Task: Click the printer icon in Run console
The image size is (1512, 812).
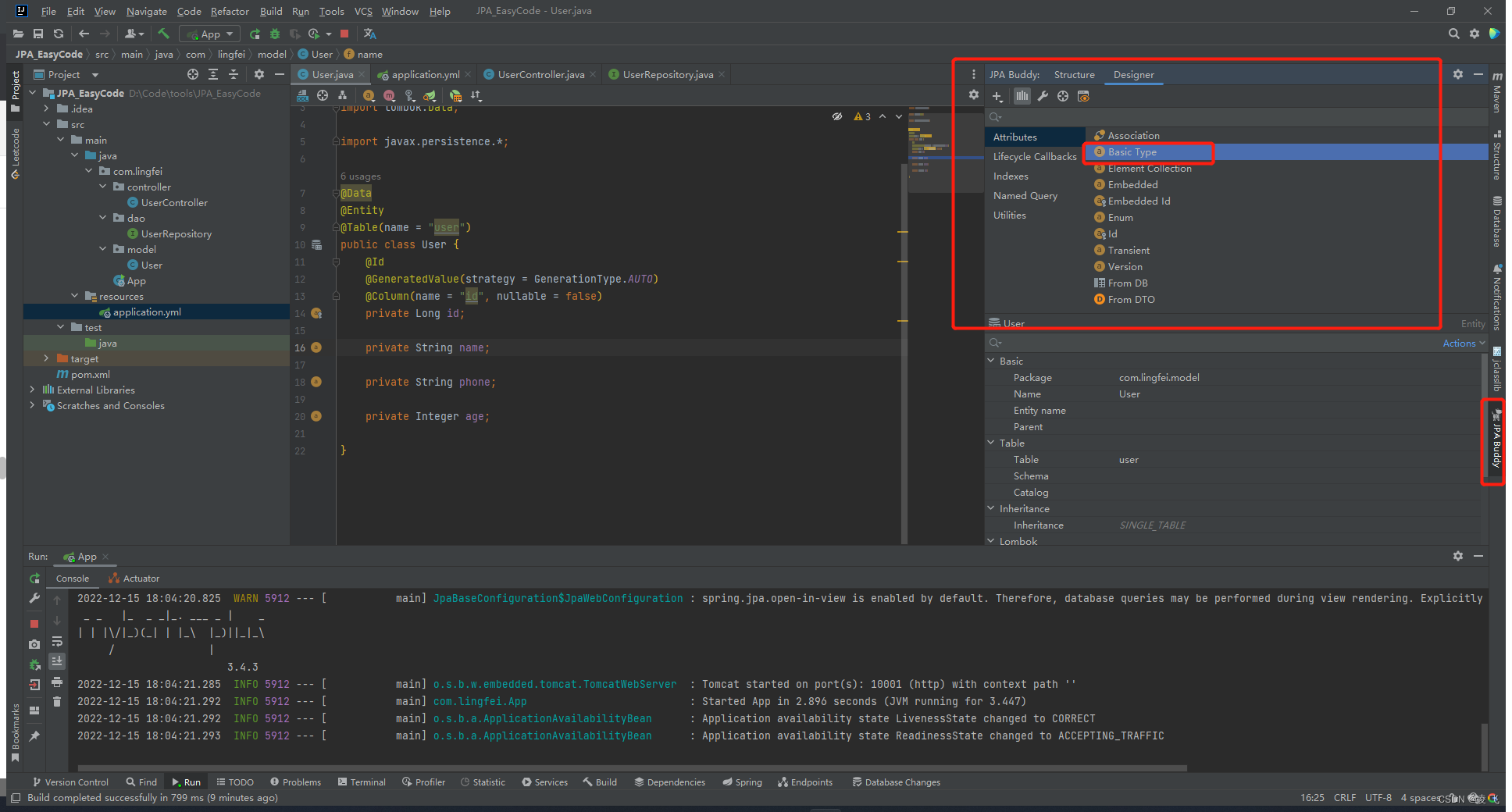Action: coord(57,682)
